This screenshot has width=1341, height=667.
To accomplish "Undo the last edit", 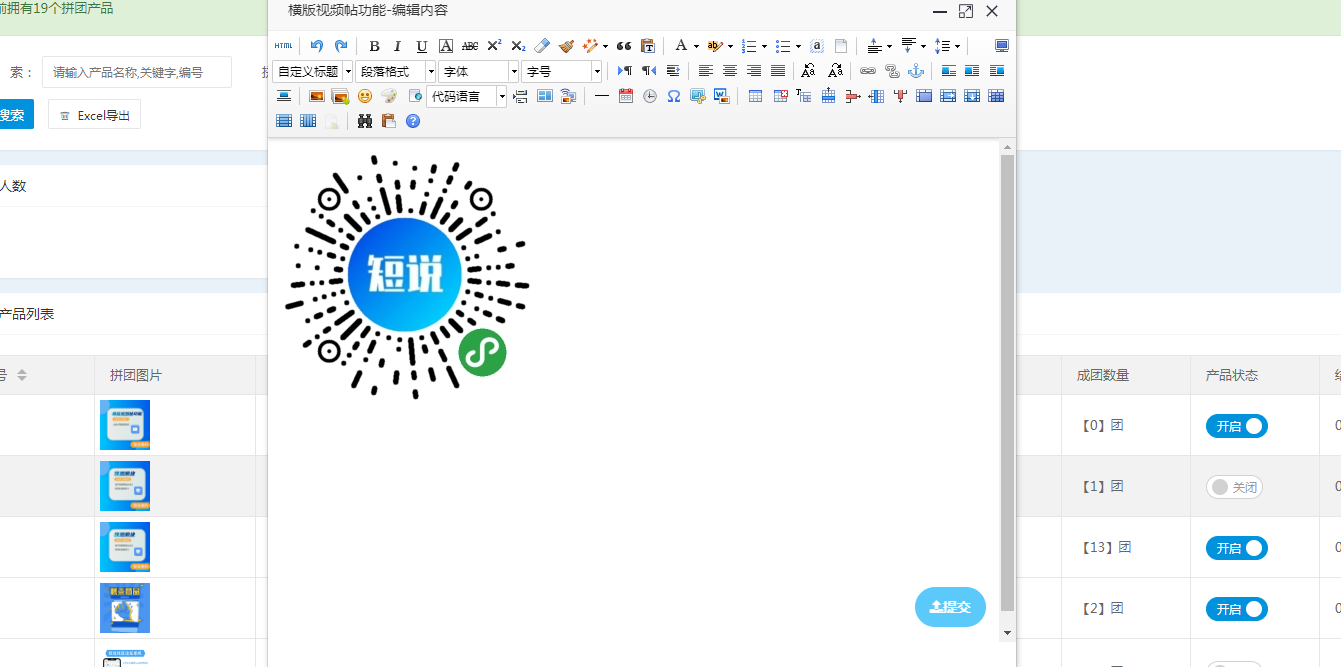I will pyautogui.click(x=317, y=46).
